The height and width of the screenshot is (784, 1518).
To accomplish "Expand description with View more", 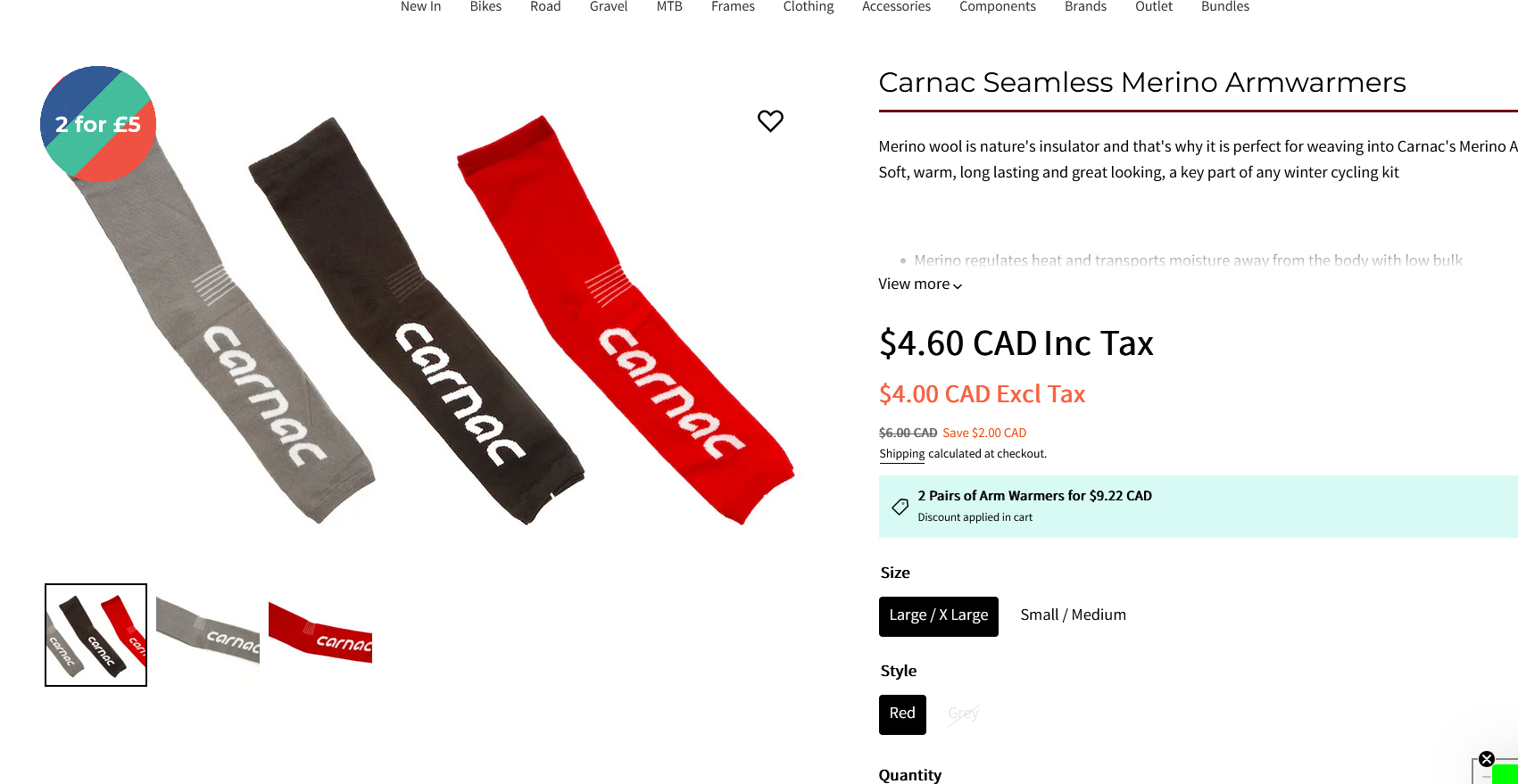I will [920, 285].
